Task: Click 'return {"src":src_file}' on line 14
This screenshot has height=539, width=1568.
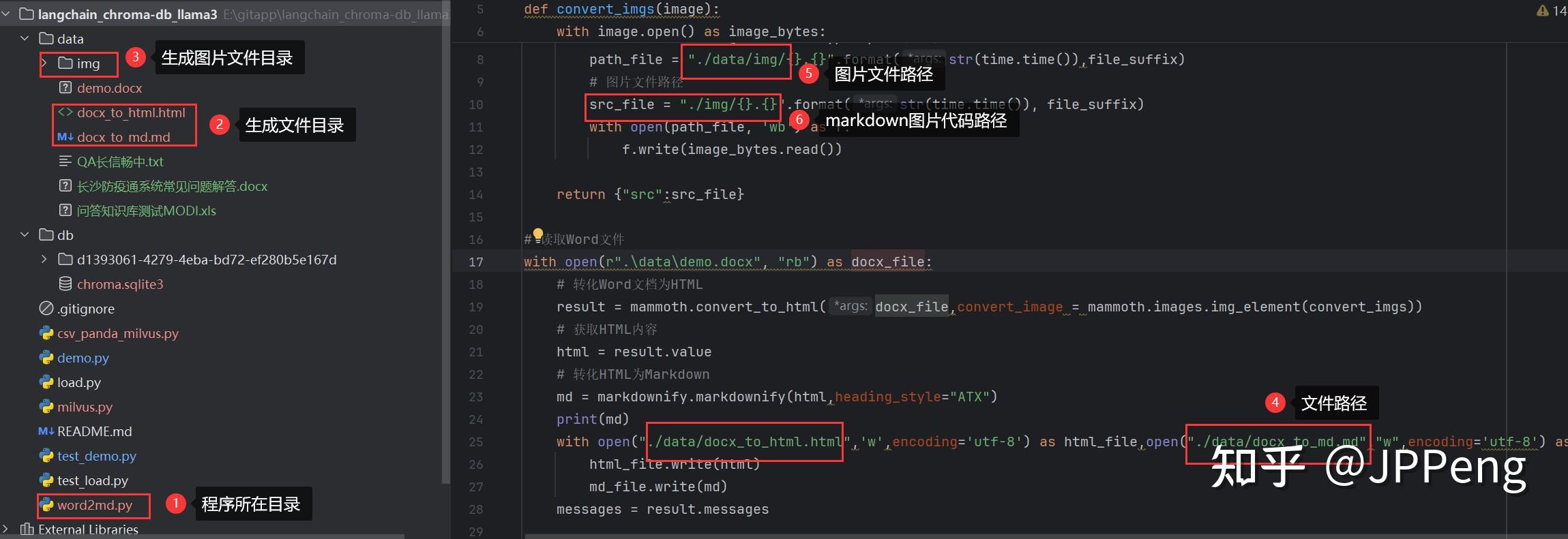Action: (650, 194)
